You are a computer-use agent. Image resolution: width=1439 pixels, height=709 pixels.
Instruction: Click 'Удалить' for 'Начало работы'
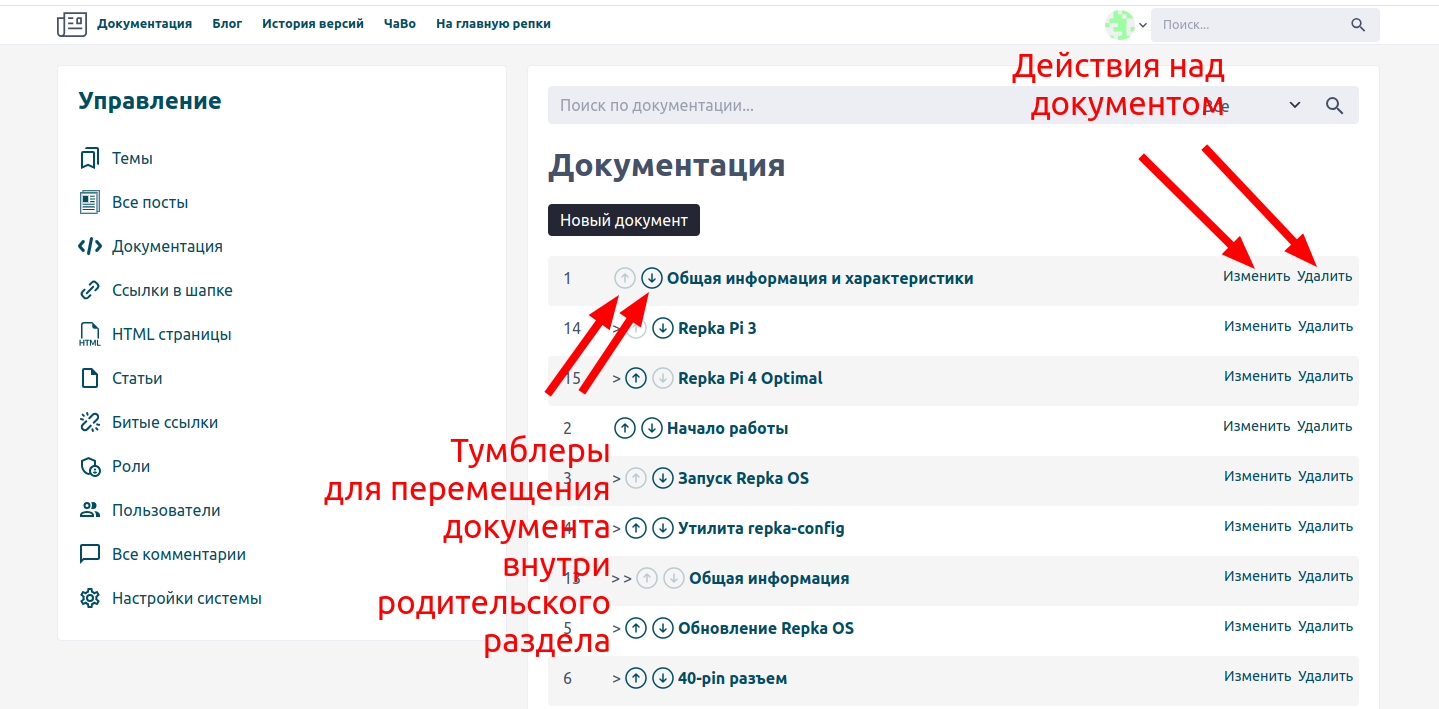pos(1324,426)
